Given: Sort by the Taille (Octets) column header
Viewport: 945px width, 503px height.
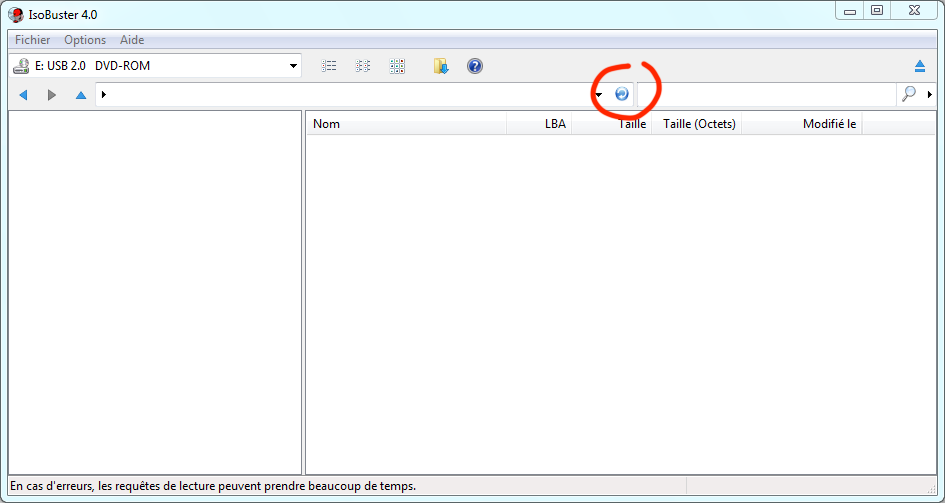Looking at the screenshot, I should pyautogui.click(x=696, y=124).
